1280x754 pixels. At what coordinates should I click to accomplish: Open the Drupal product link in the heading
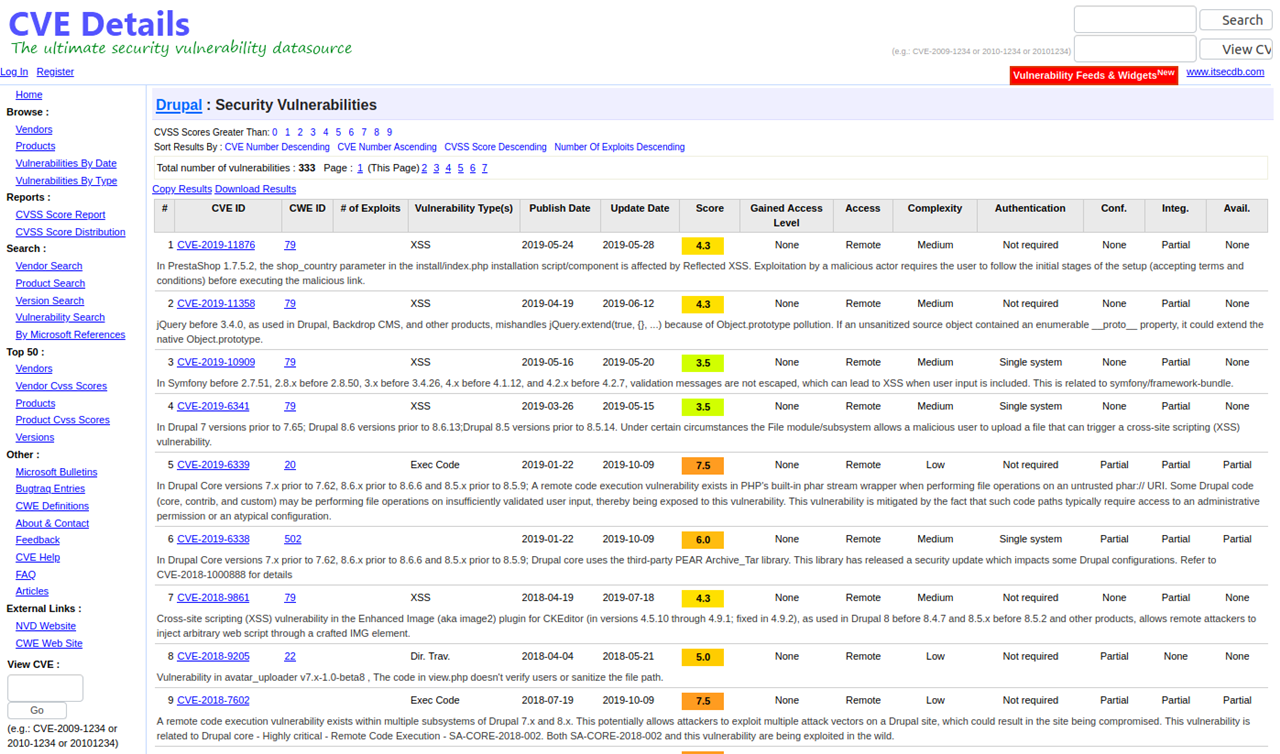click(x=179, y=105)
